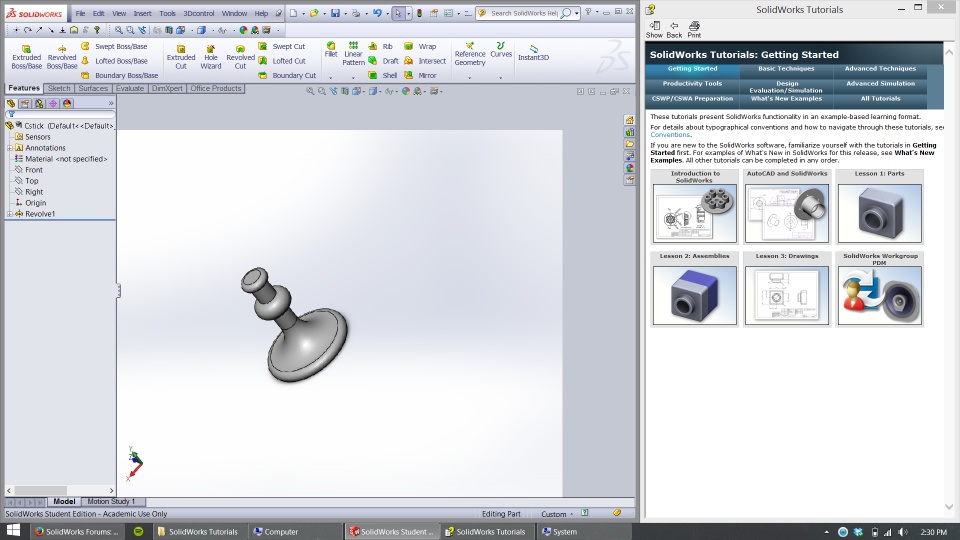Expand the Revolve1 tree node
This screenshot has width=960, height=540.
[10, 214]
